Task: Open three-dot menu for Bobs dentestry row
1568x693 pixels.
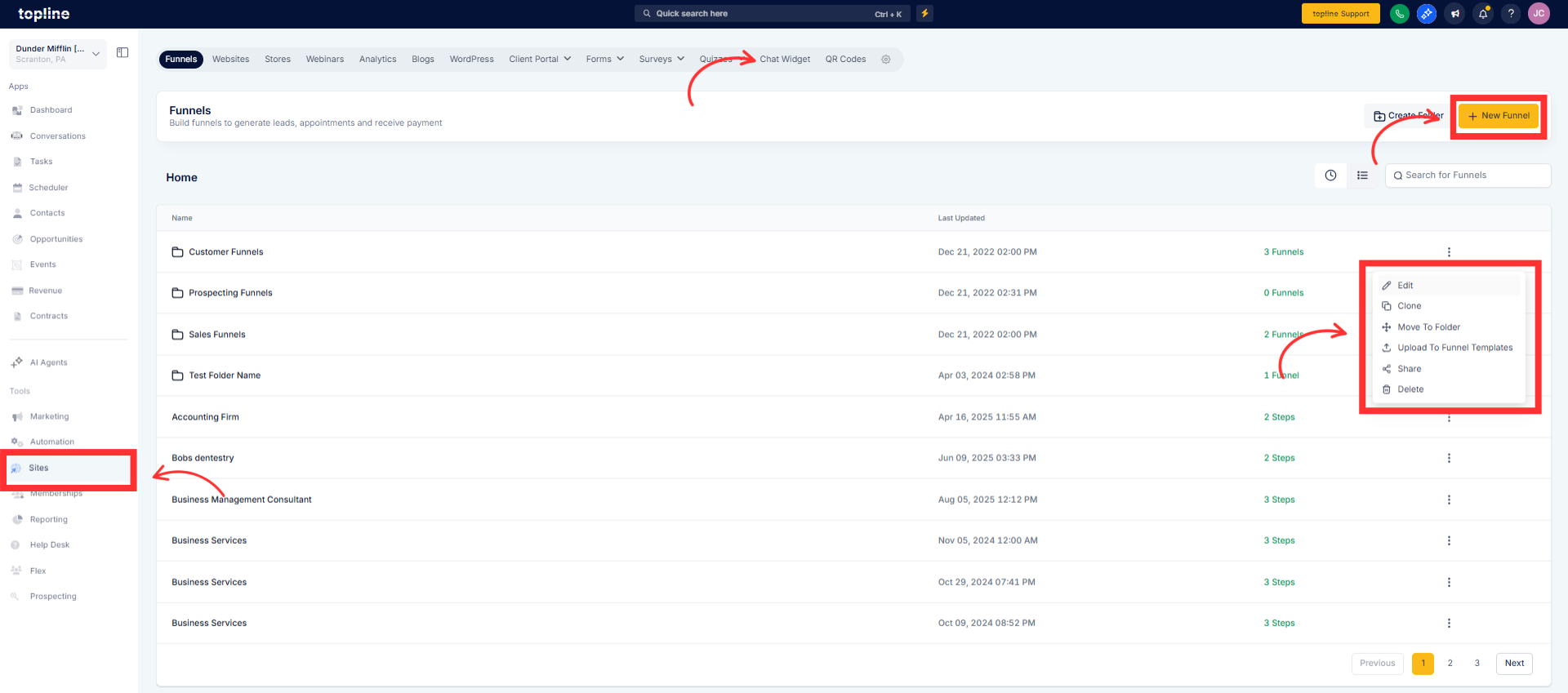Action: 1449,458
